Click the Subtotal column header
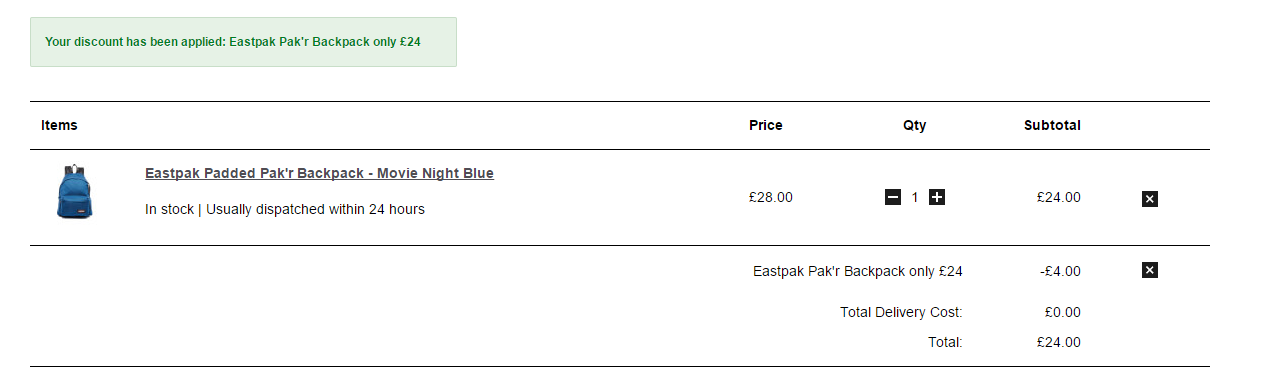Screen dimensions: 1267x377 [1052, 126]
